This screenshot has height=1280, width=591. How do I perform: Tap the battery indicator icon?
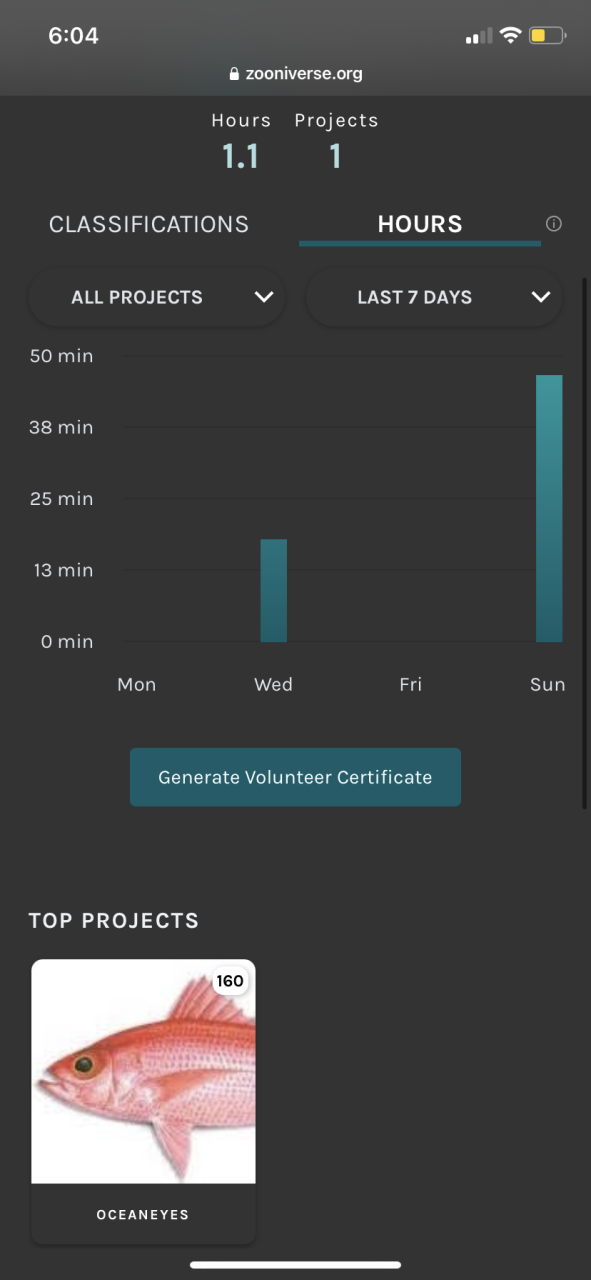[x=548, y=36]
